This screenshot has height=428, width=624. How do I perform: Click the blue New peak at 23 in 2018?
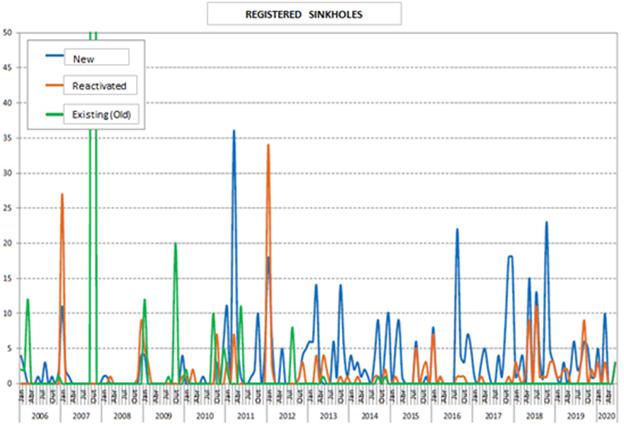pos(547,223)
